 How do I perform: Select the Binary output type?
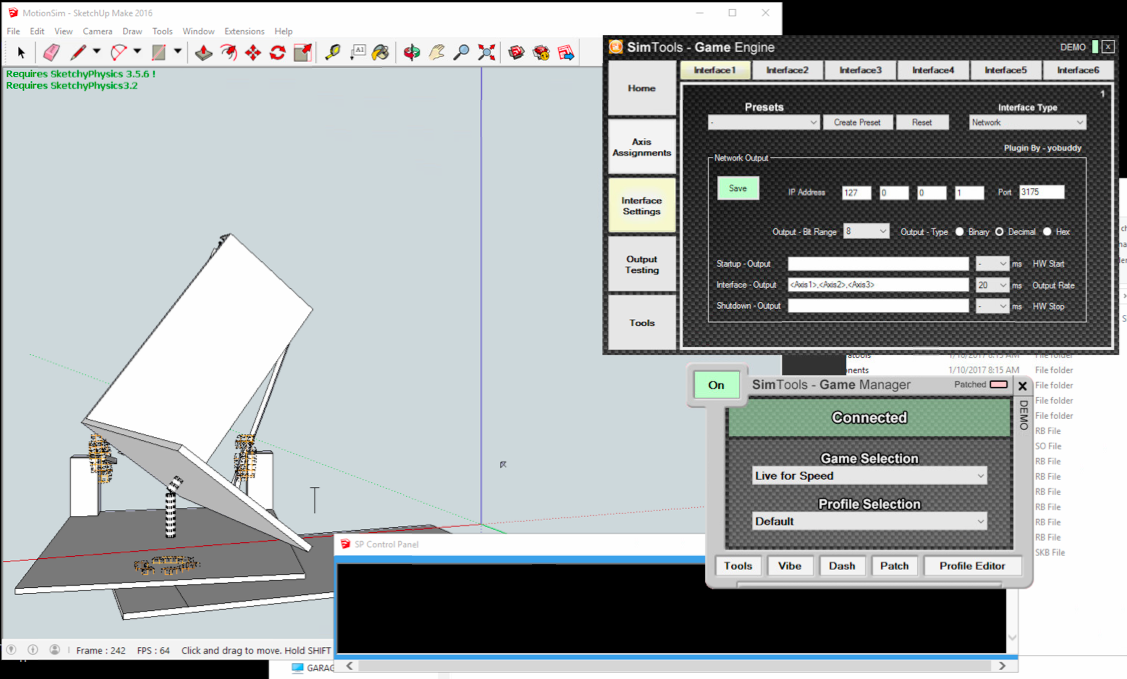960,231
